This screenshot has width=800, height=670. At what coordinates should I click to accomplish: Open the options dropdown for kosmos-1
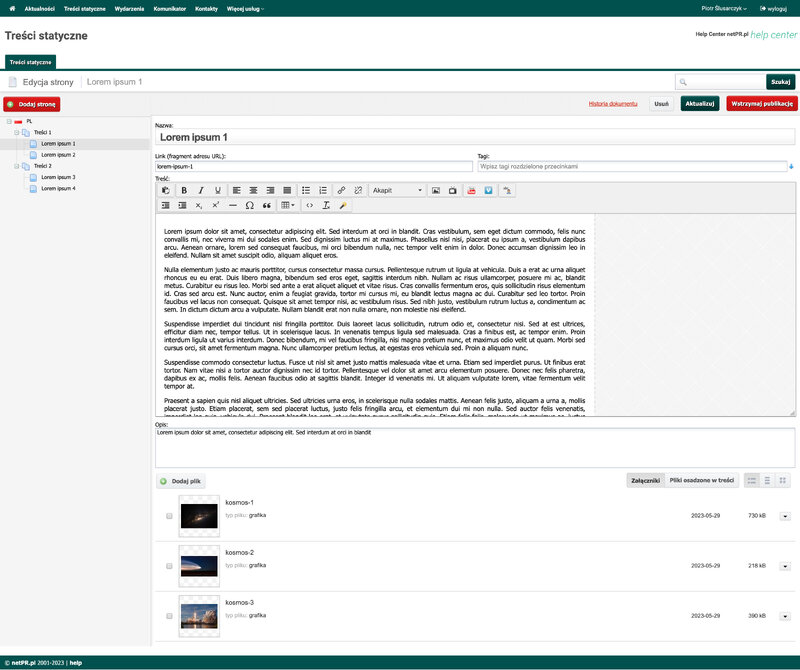coord(784,515)
